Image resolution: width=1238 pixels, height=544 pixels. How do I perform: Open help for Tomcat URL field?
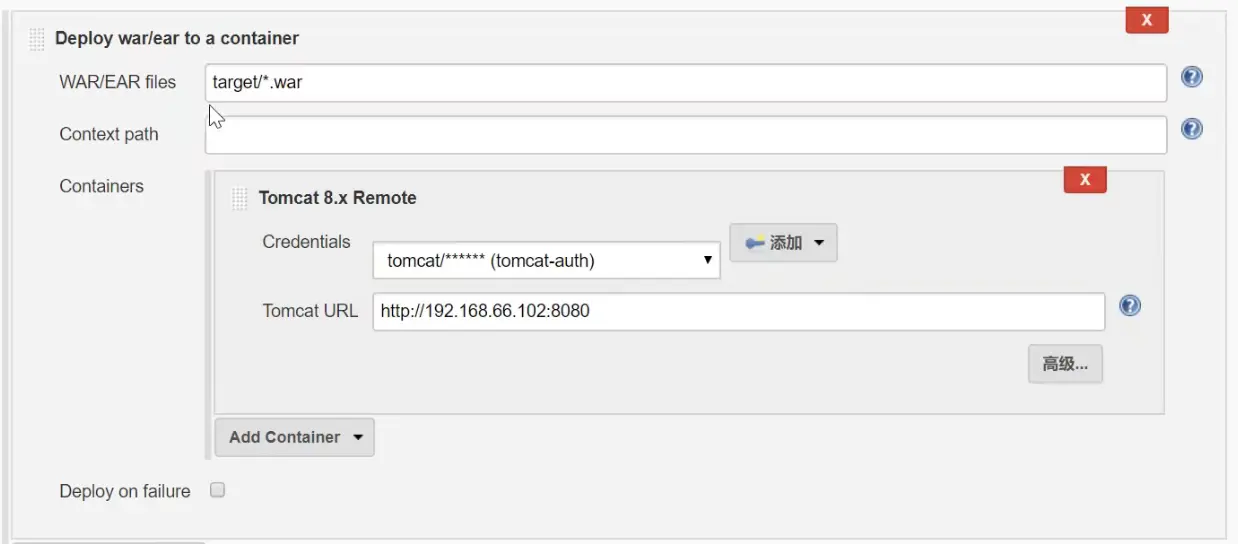tap(1130, 306)
